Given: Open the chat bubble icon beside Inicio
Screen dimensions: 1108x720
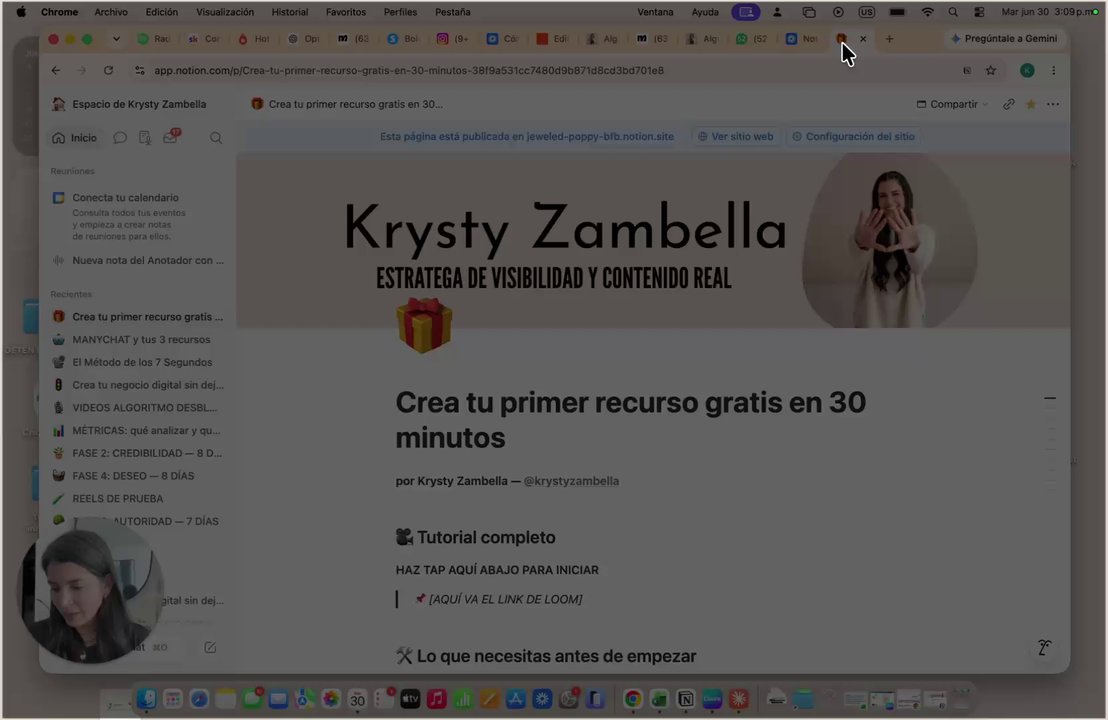Looking at the screenshot, I should tap(120, 138).
